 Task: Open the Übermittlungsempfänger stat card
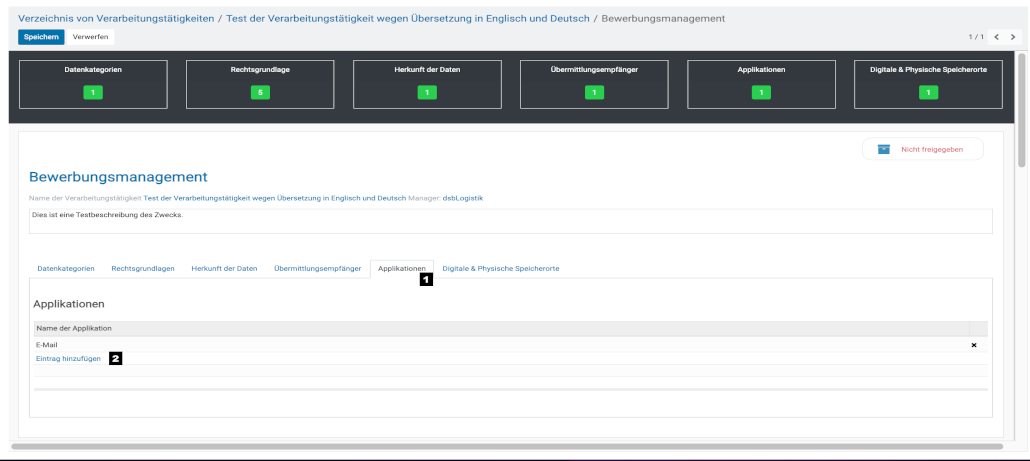coord(594,84)
